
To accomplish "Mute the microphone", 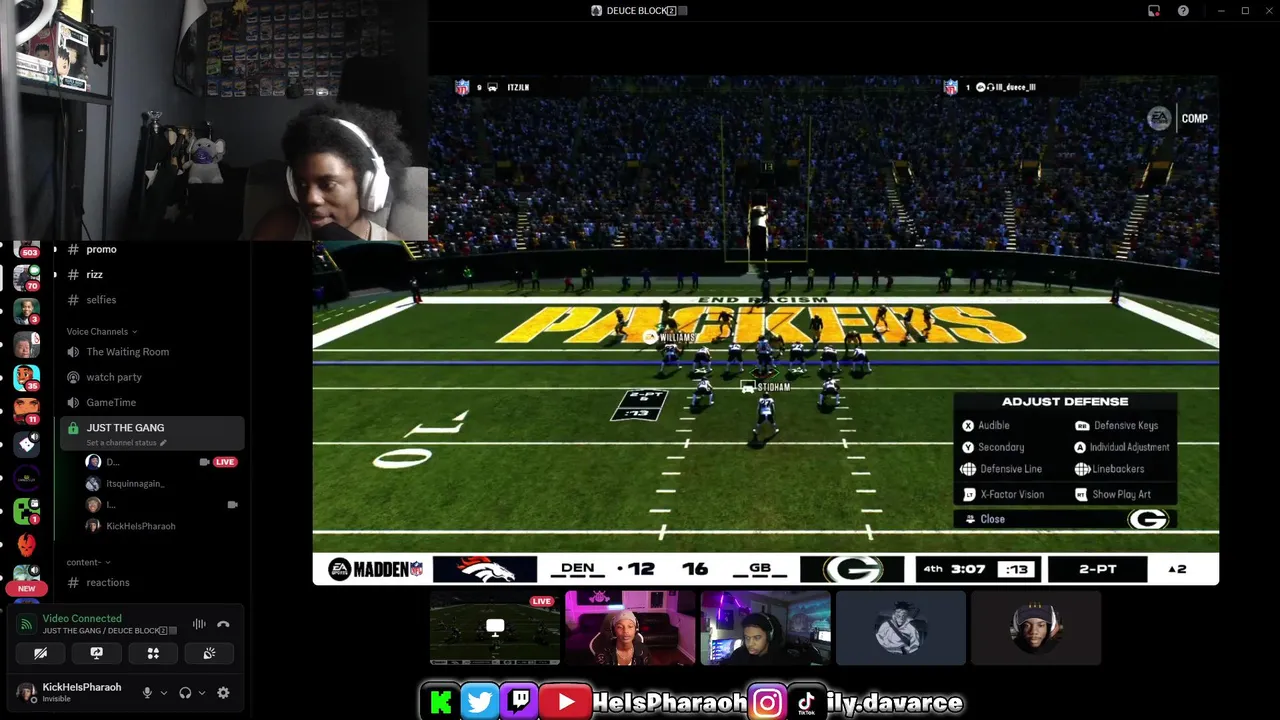I will tap(147, 692).
